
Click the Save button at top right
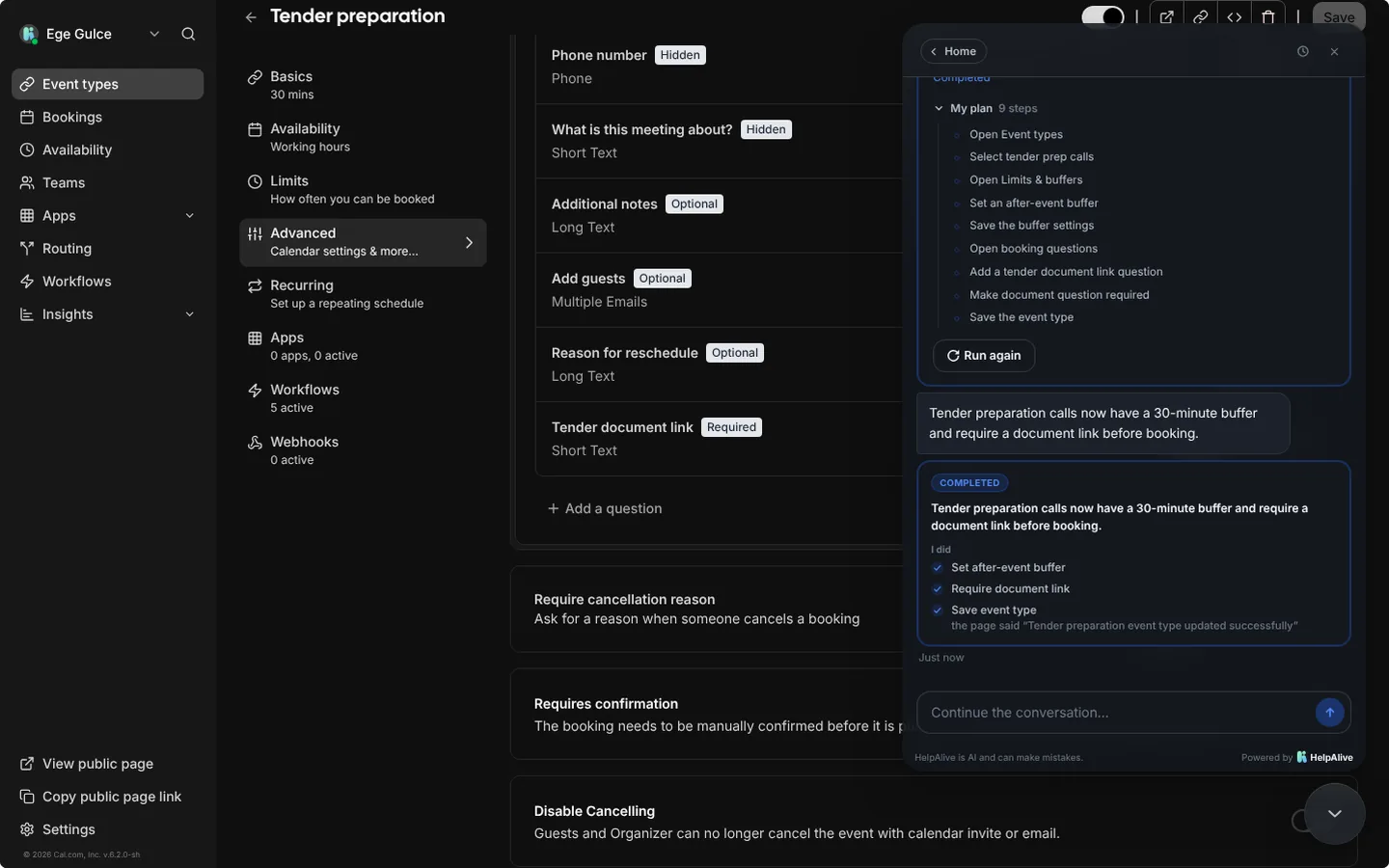[1338, 16]
